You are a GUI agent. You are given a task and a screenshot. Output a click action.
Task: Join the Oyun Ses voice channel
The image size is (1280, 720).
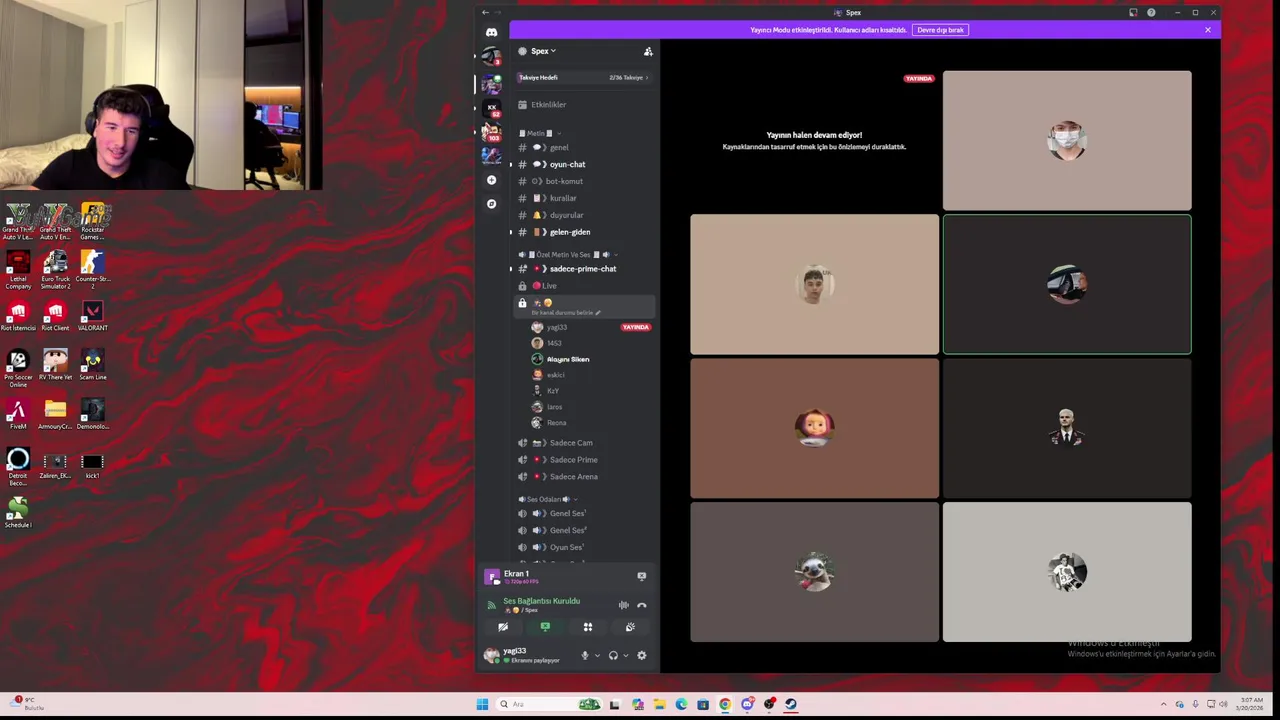(585, 547)
